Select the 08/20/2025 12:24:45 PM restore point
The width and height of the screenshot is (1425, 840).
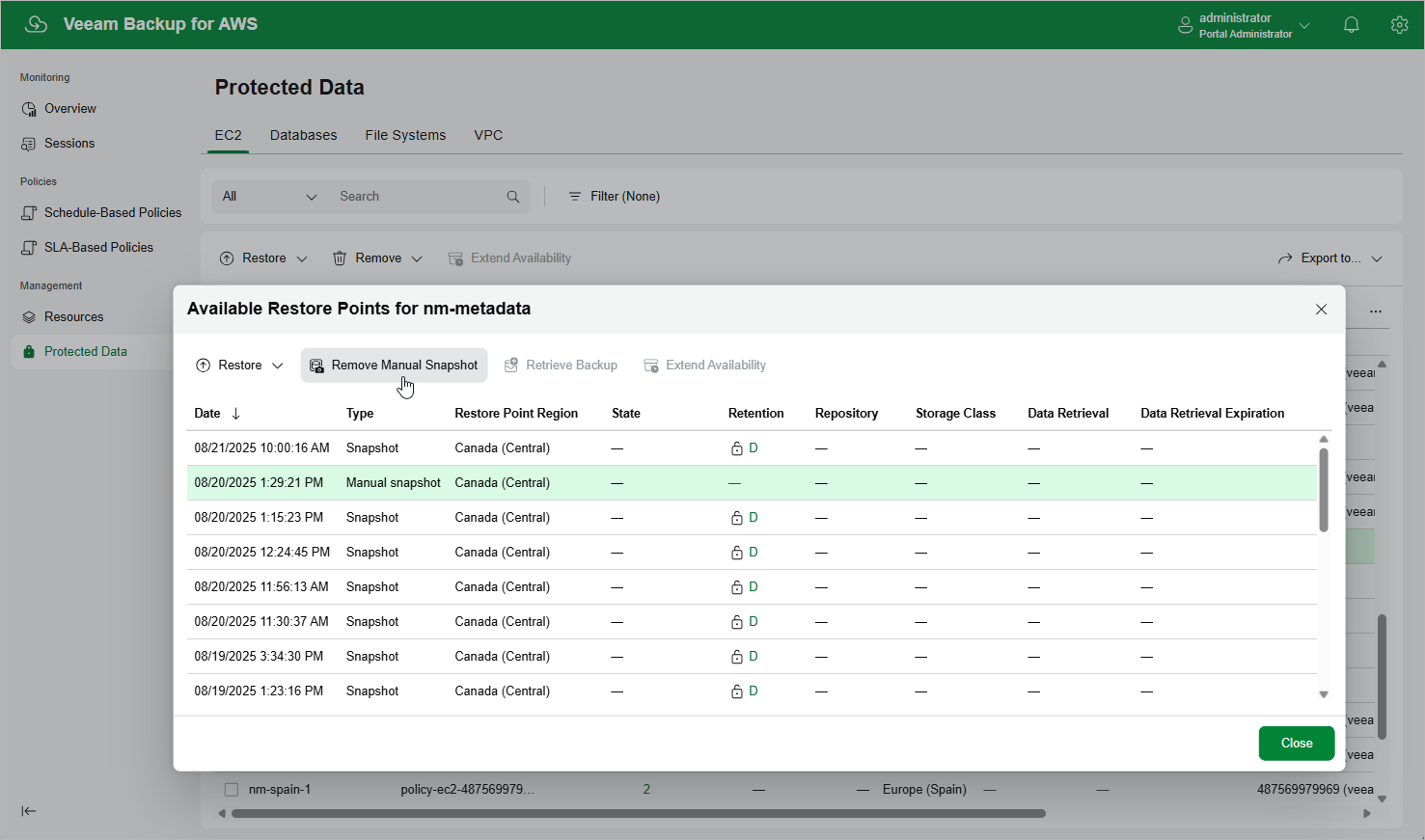[x=752, y=553]
